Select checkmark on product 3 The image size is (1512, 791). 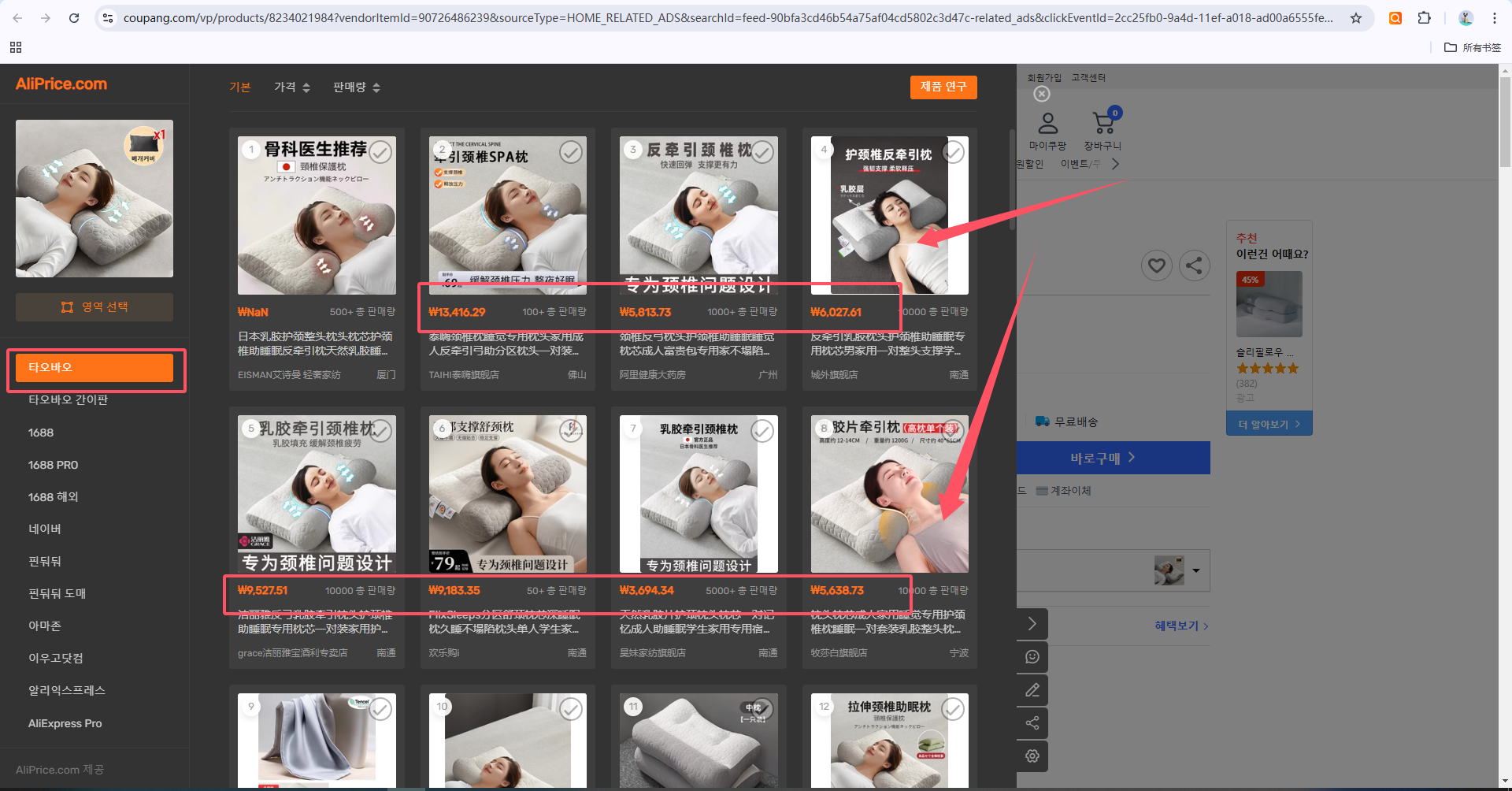[762, 152]
